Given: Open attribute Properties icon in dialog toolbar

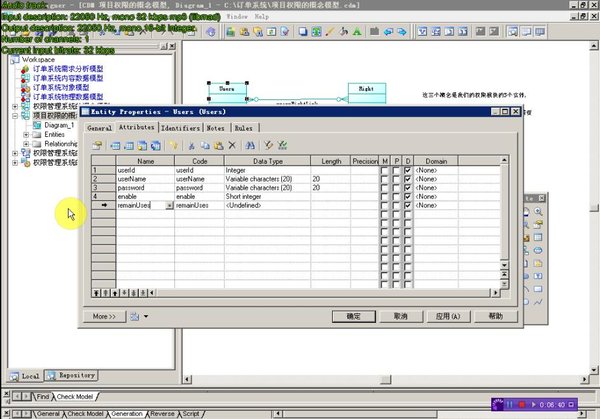Looking at the screenshot, I should click(97, 145).
